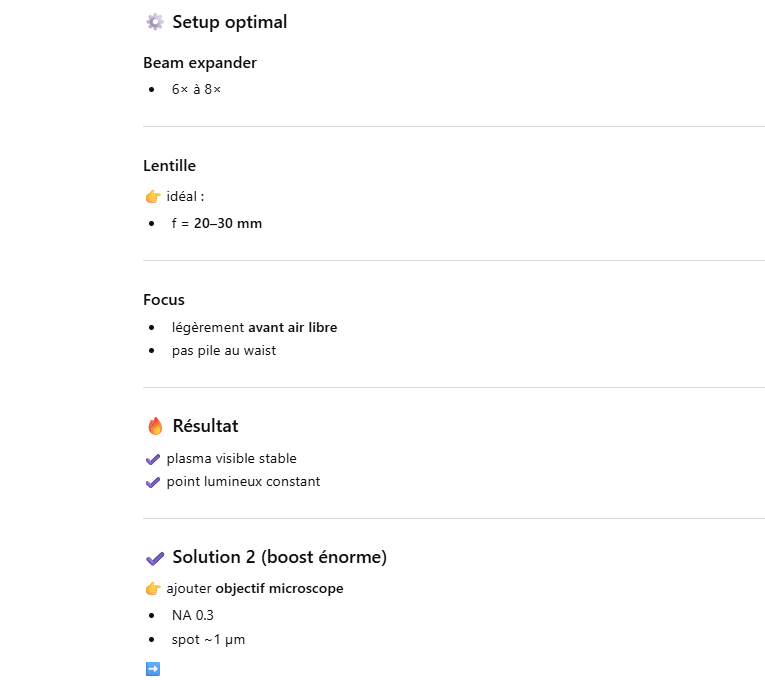Click the NA 0.3 bullet item

(x=193, y=615)
